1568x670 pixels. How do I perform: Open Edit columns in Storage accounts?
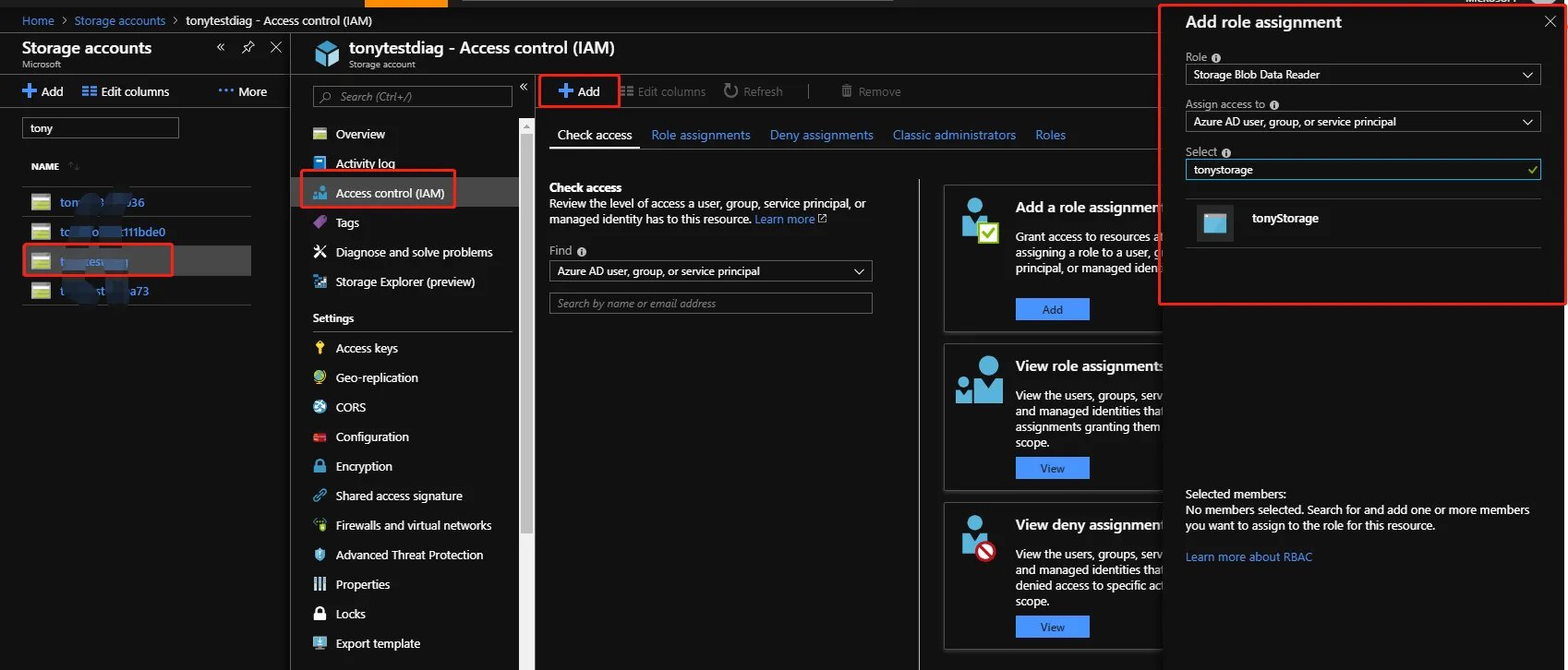(126, 91)
